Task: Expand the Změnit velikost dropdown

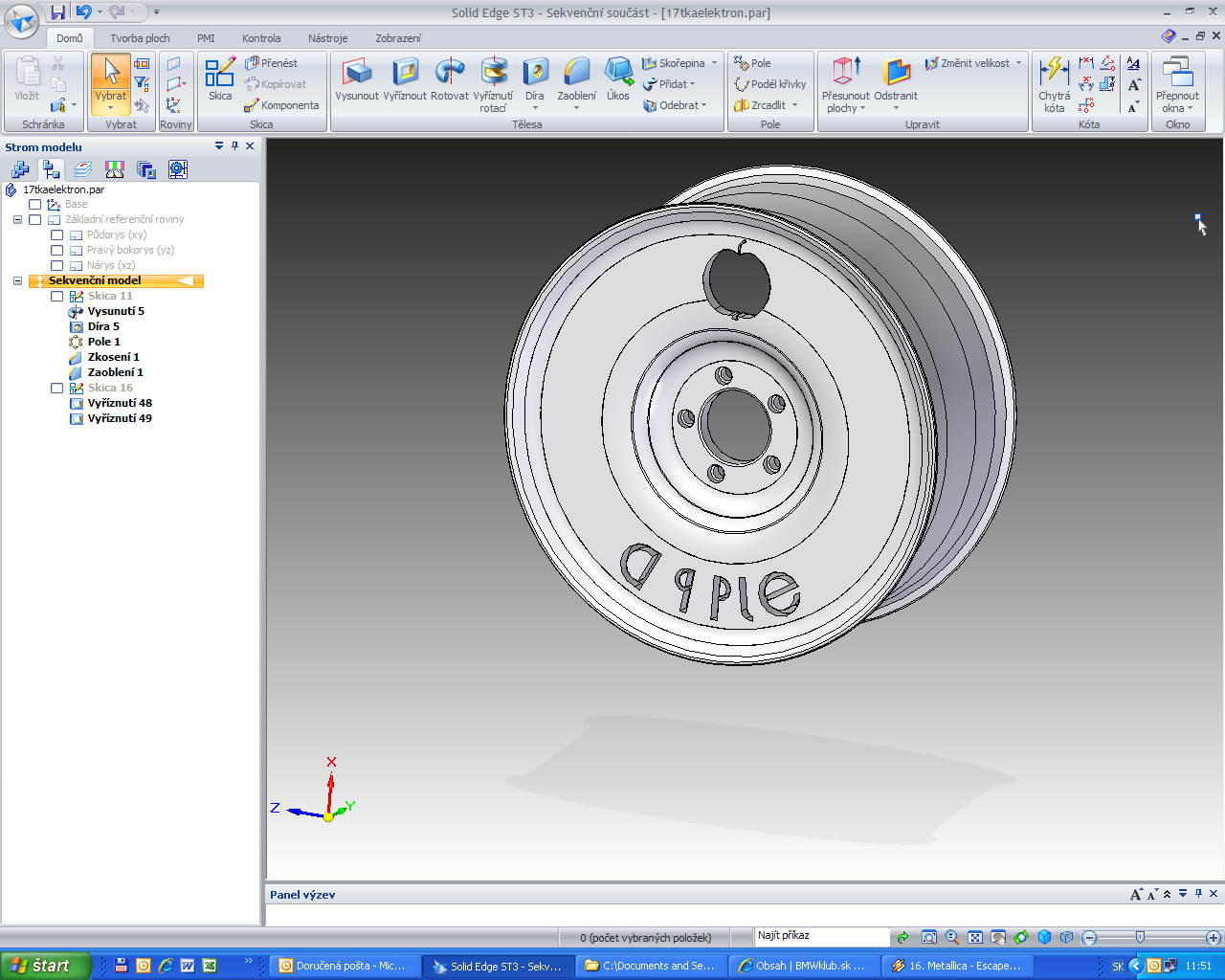Action: pyautogui.click(x=1018, y=63)
